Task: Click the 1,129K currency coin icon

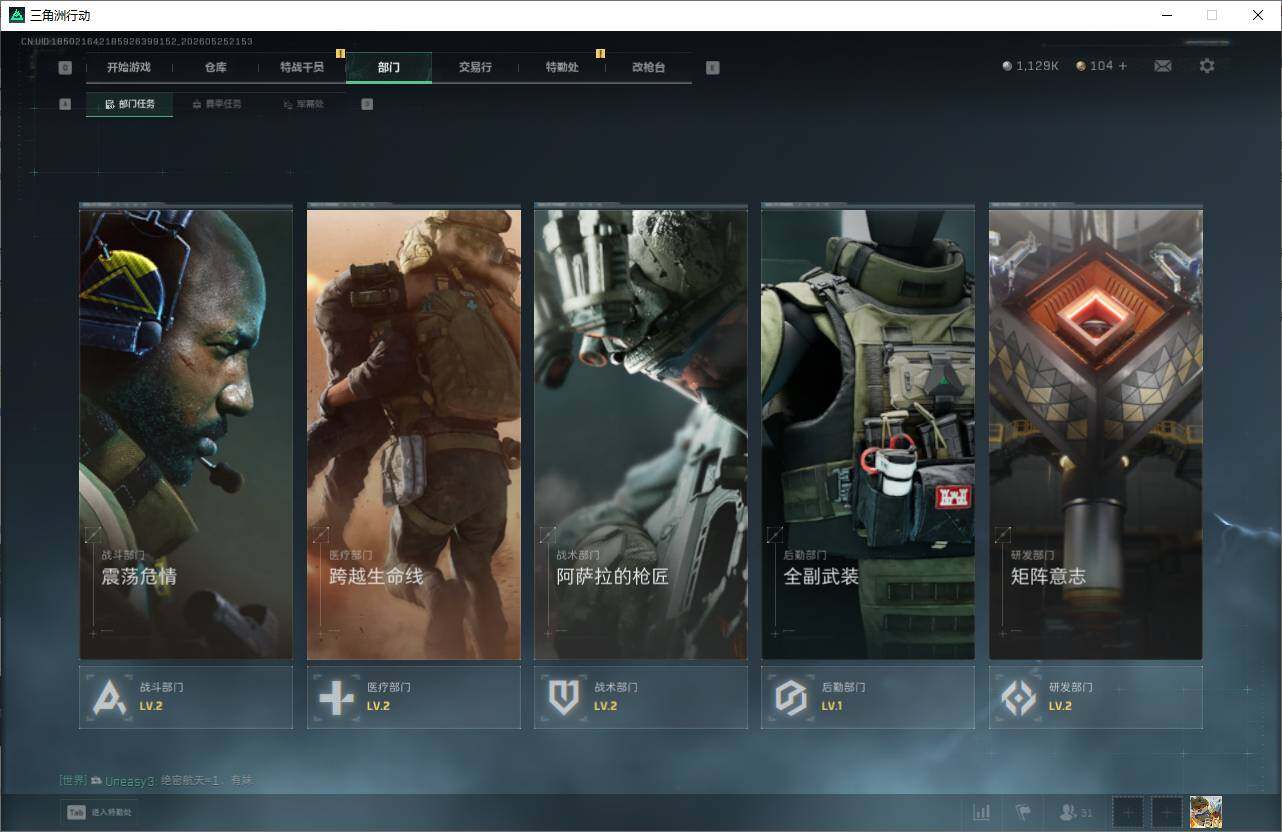Action: pyautogui.click(x=1007, y=66)
